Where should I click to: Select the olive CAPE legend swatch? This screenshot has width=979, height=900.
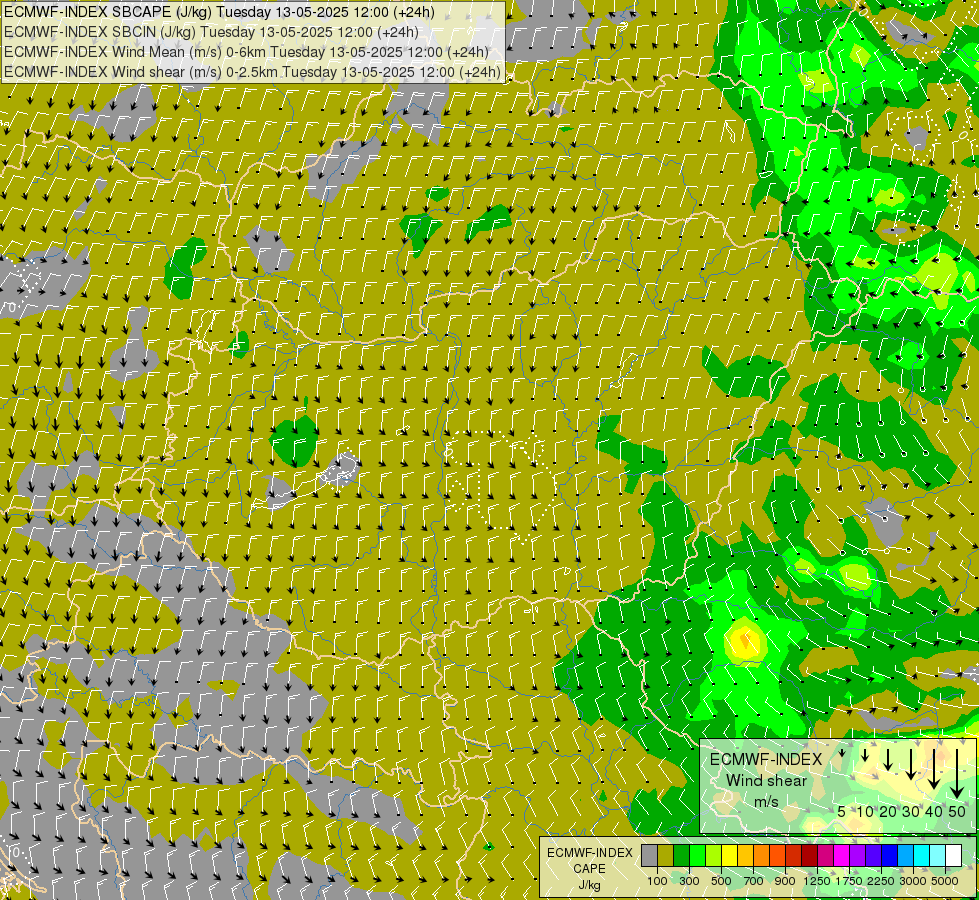[666, 855]
